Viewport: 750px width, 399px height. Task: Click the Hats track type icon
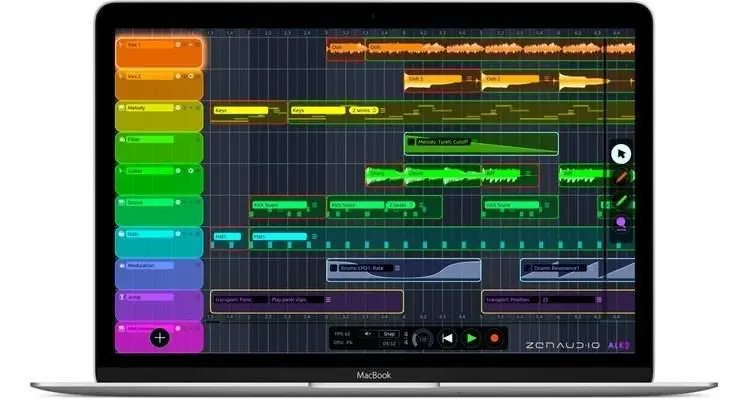coord(121,234)
